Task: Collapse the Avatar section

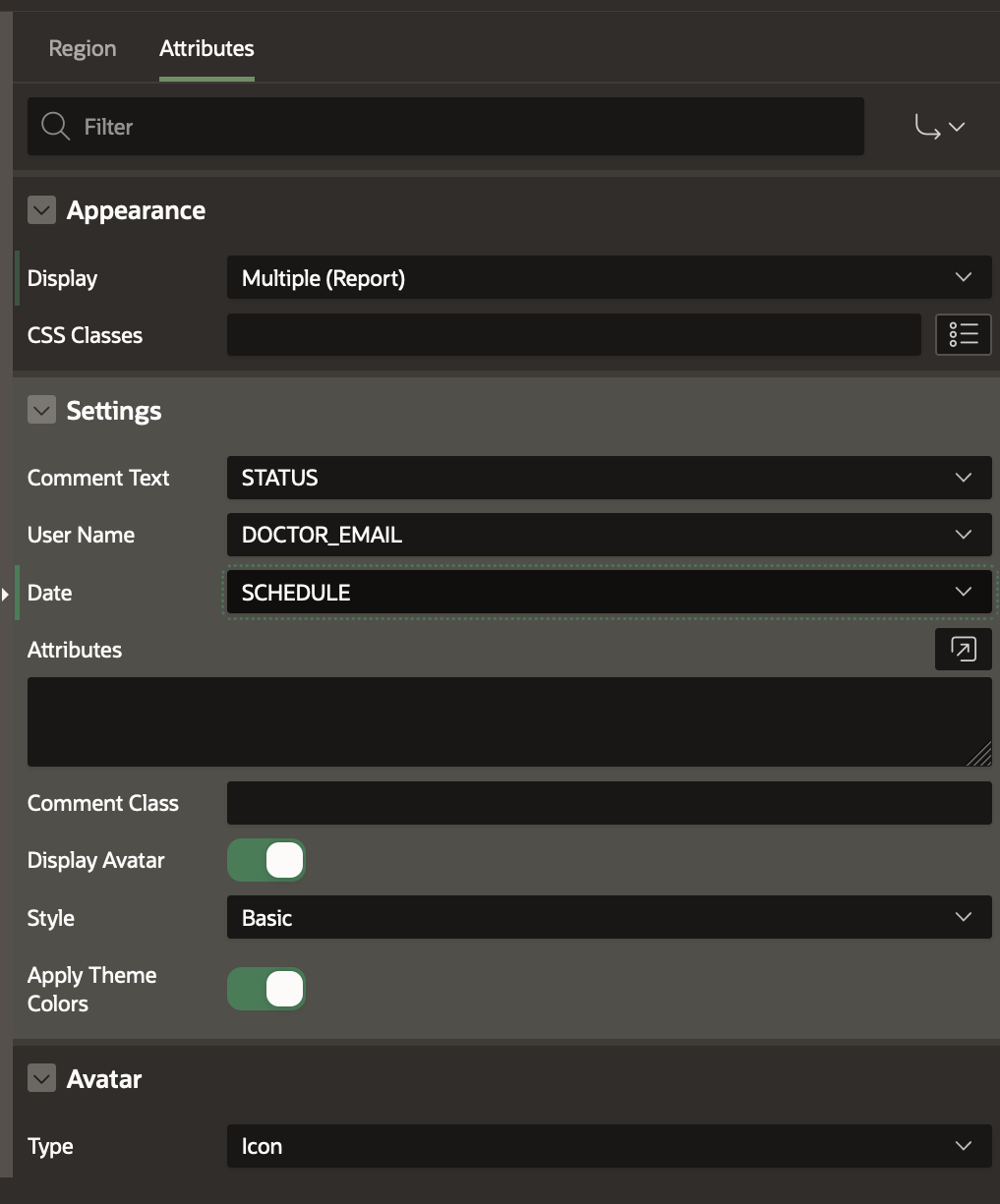Action: [x=41, y=1078]
